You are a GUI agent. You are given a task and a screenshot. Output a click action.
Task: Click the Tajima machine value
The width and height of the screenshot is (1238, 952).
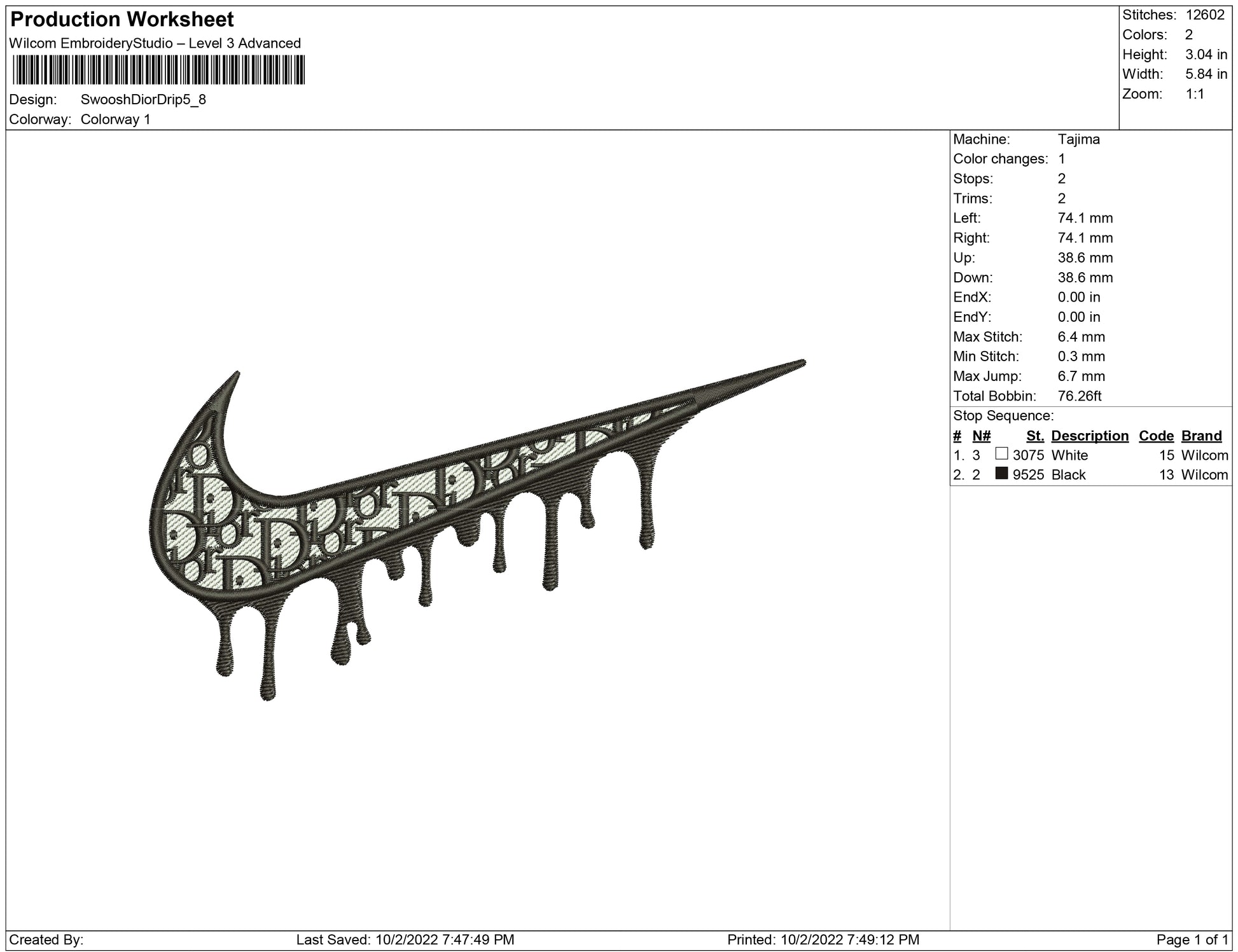[x=1078, y=139]
